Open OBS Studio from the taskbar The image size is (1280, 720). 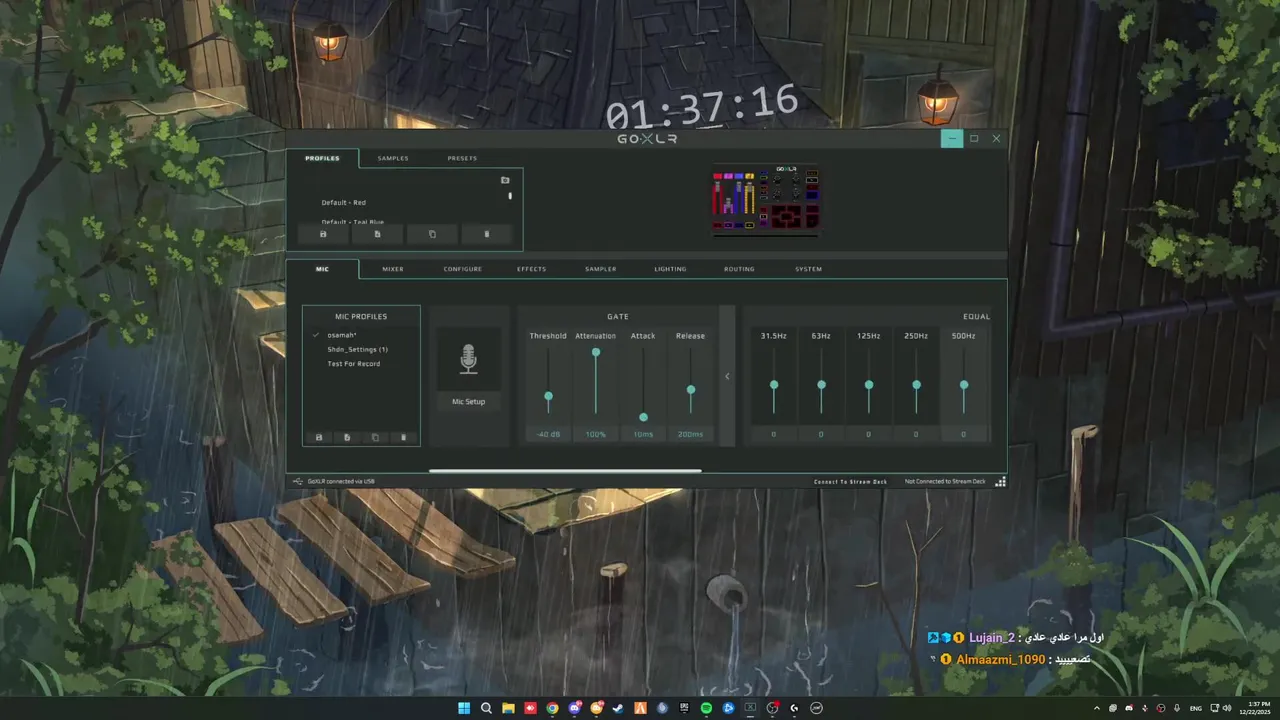click(x=772, y=708)
